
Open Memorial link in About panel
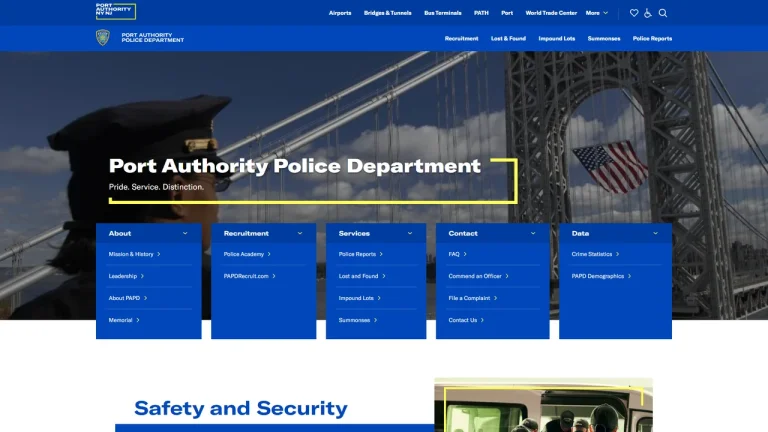pyautogui.click(x=124, y=320)
